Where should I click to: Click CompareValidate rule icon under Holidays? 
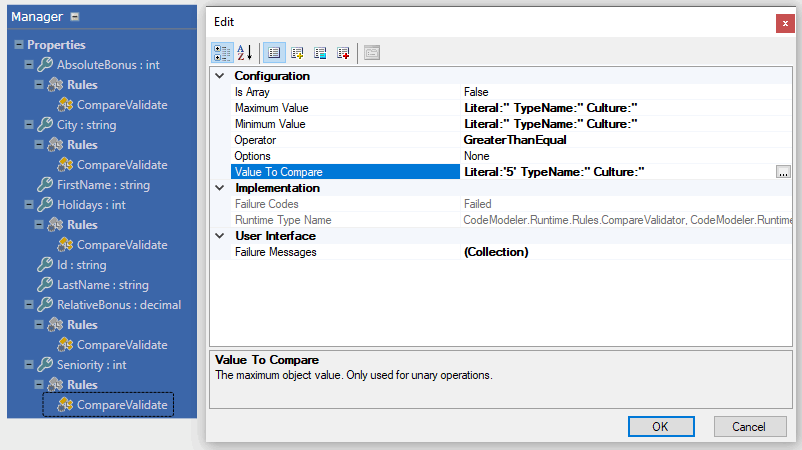click(x=65, y=244)
